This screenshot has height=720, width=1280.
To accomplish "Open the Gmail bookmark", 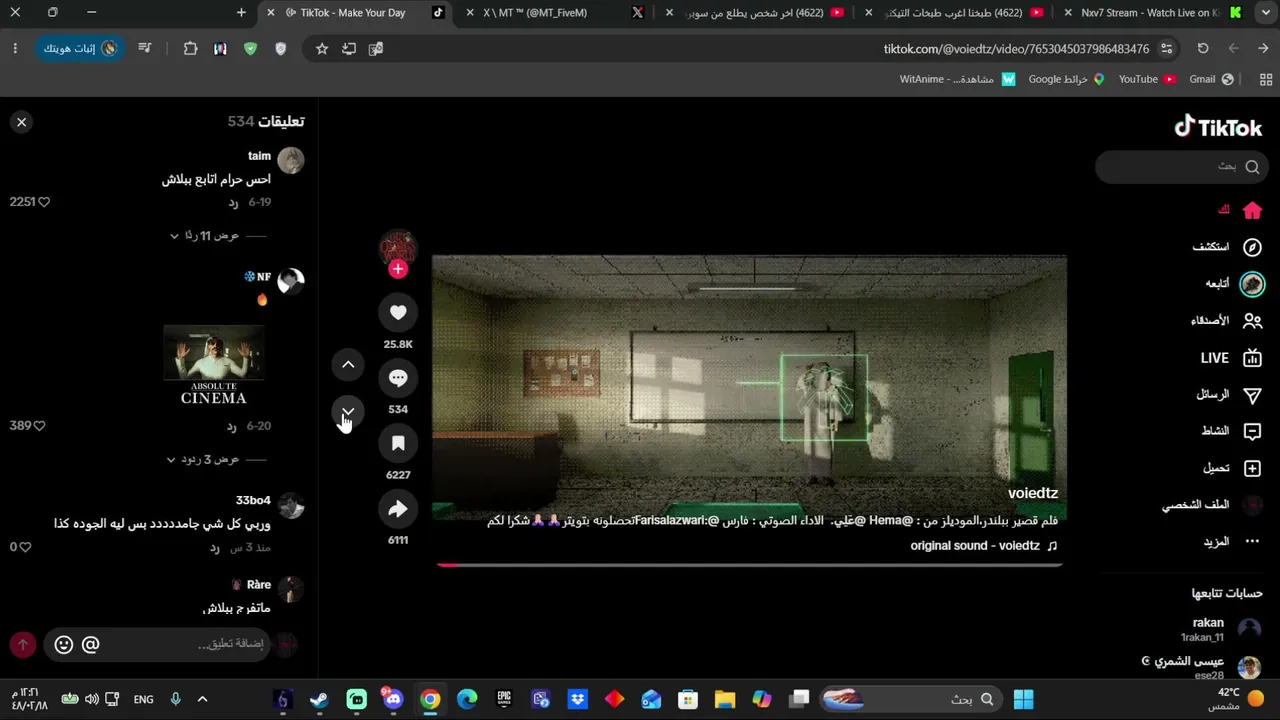I will pos(1211,79).
